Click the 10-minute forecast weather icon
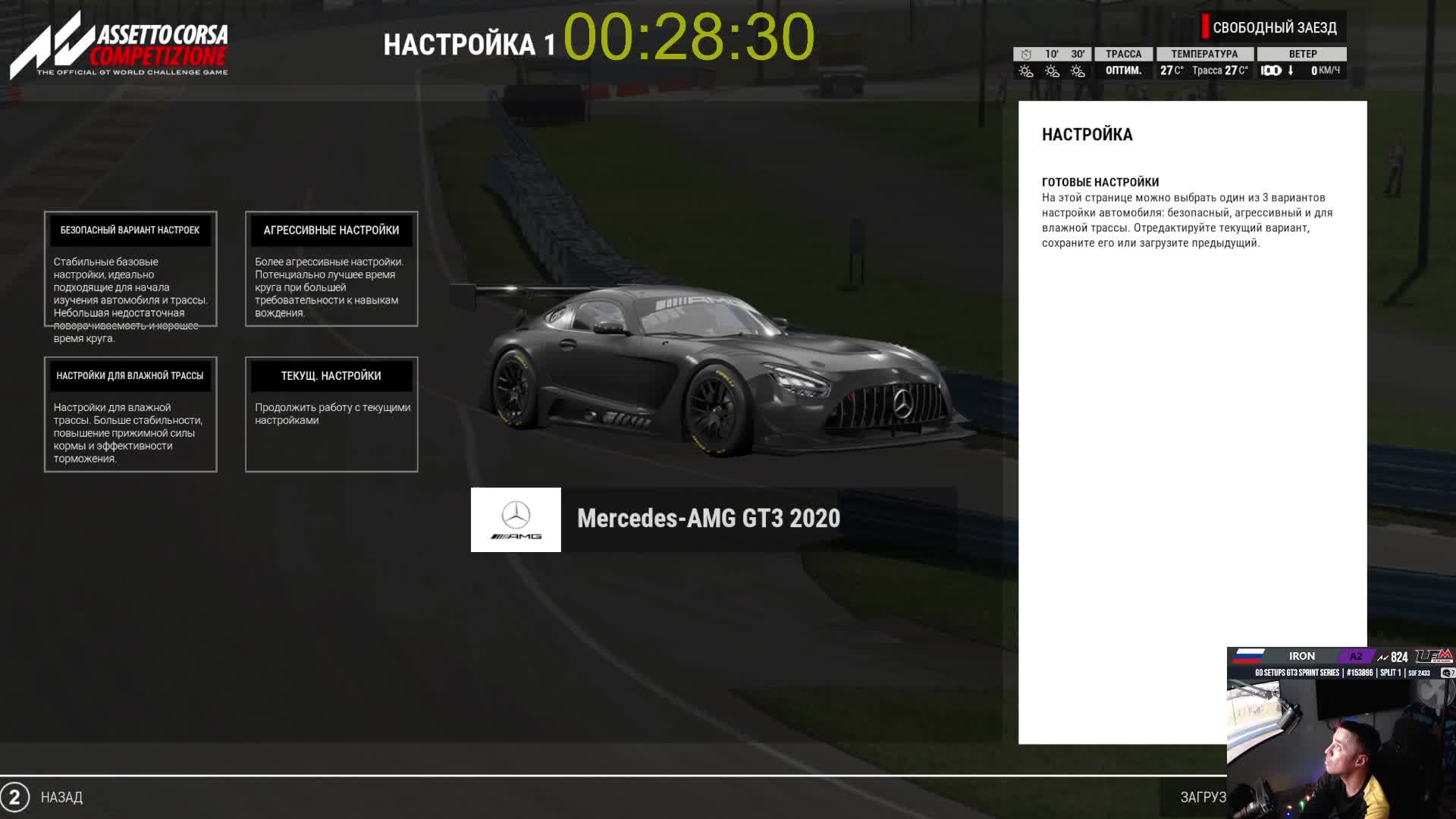 tap(1052, 71)
